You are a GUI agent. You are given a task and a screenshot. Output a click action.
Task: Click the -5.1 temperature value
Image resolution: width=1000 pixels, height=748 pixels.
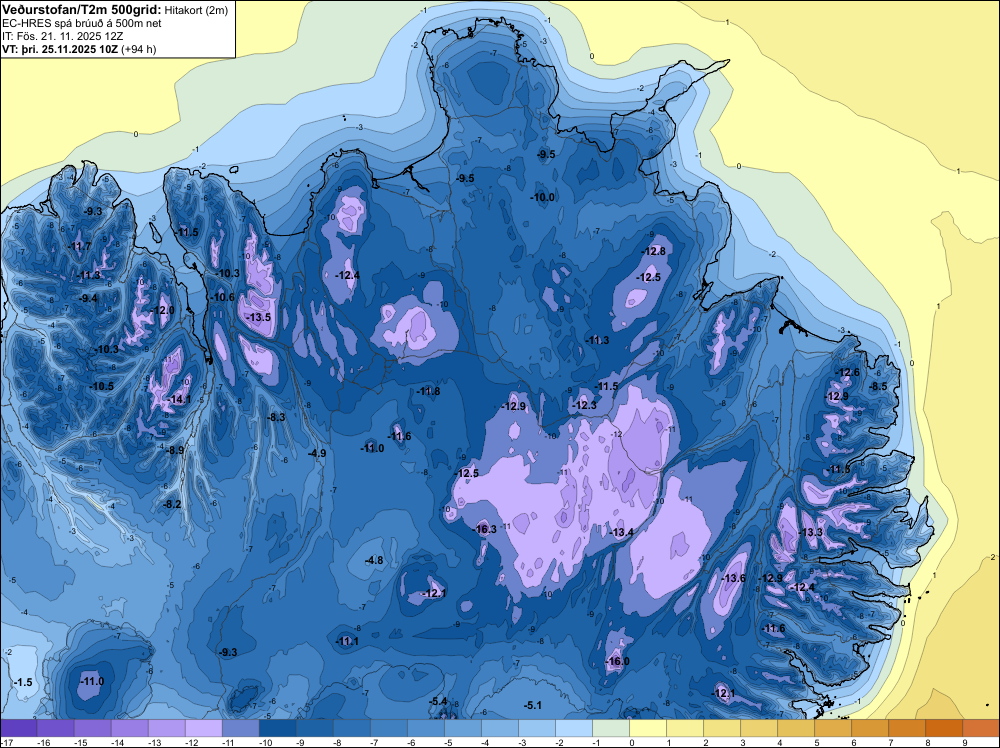point(533,705)
